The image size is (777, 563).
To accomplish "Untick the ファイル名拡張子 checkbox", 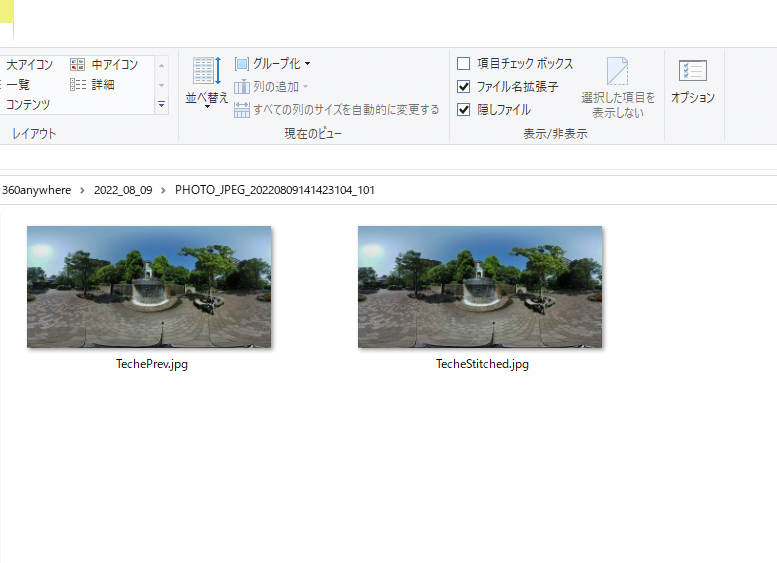I will click(463, 87).
